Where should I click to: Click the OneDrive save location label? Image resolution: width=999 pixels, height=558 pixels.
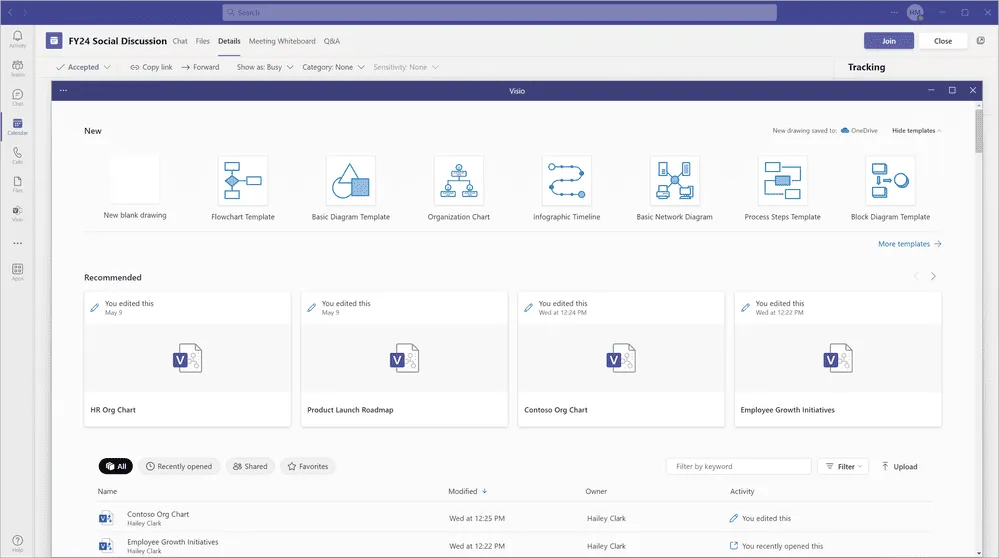pyautogui.click(x=859, y=131)
